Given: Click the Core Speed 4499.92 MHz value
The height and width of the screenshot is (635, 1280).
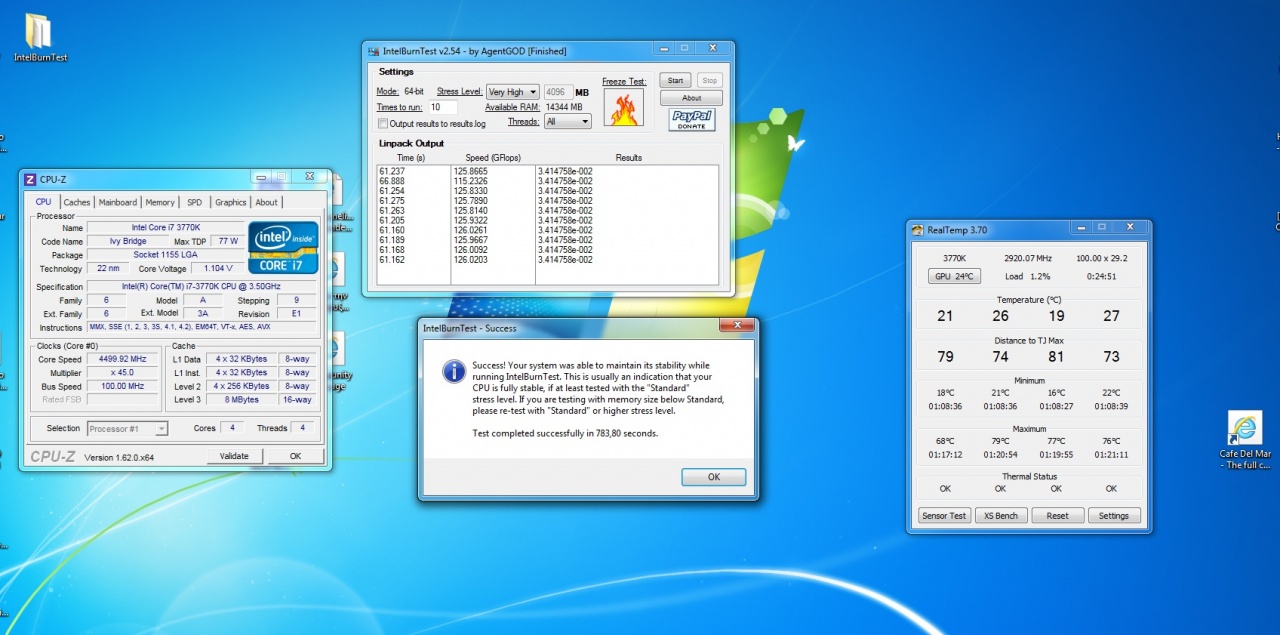Looking at the screenshot, I should point(123,359).
